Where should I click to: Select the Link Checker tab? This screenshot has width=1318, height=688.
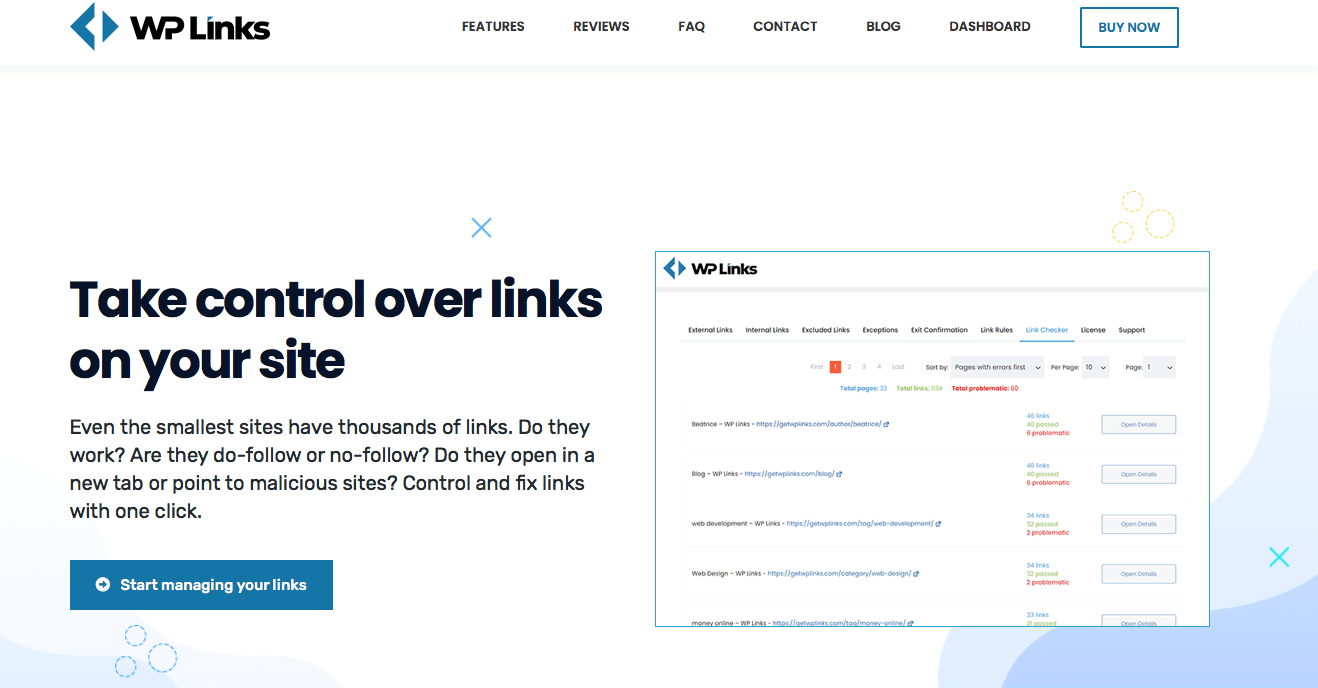pos(1047,330)
